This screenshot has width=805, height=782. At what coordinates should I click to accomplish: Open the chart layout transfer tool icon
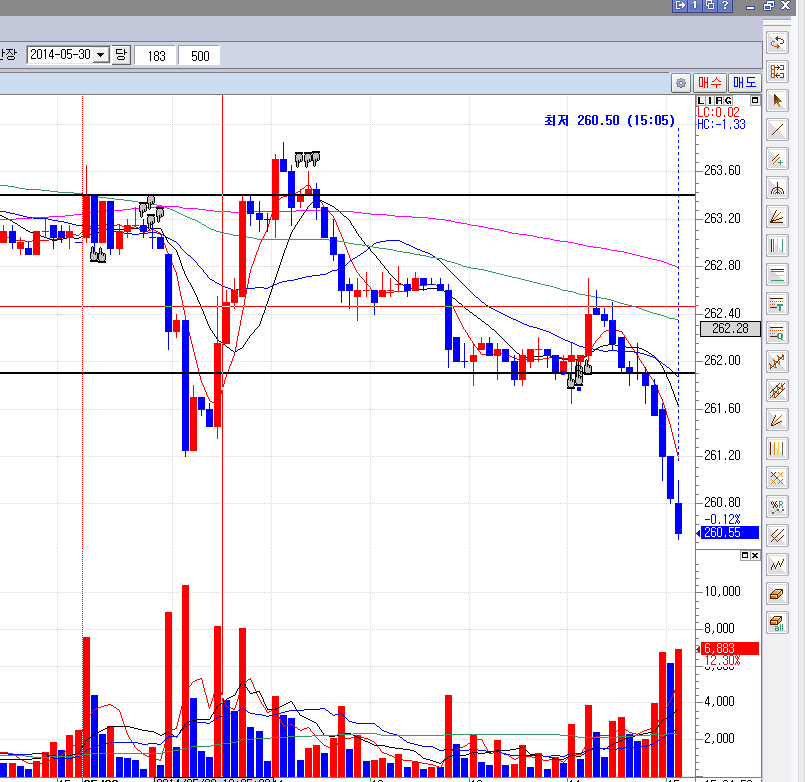click(x=777, y=71)
